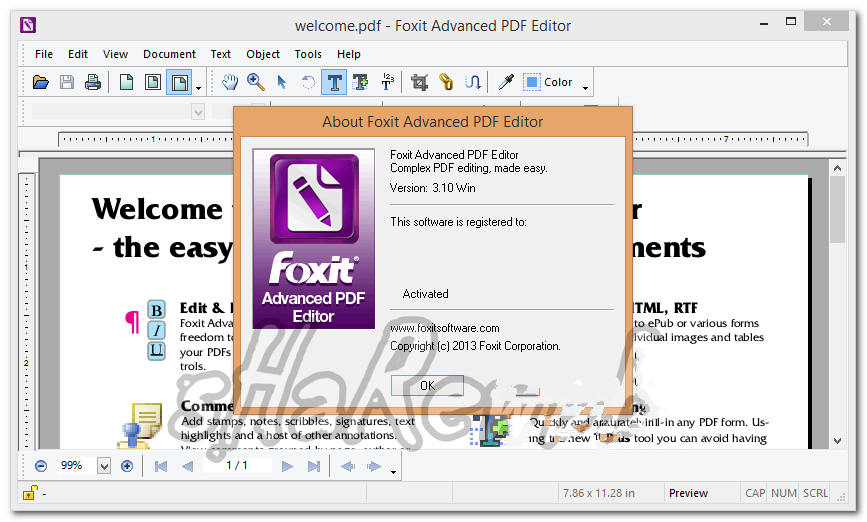Go to the previous page

[x=187, y=466]
